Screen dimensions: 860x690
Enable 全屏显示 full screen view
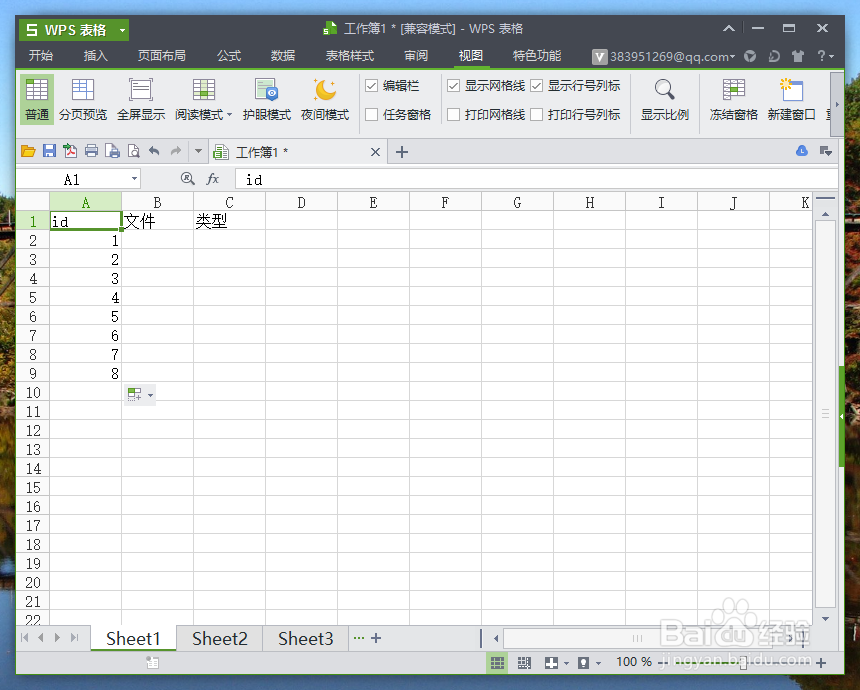(x=141, y=100)
